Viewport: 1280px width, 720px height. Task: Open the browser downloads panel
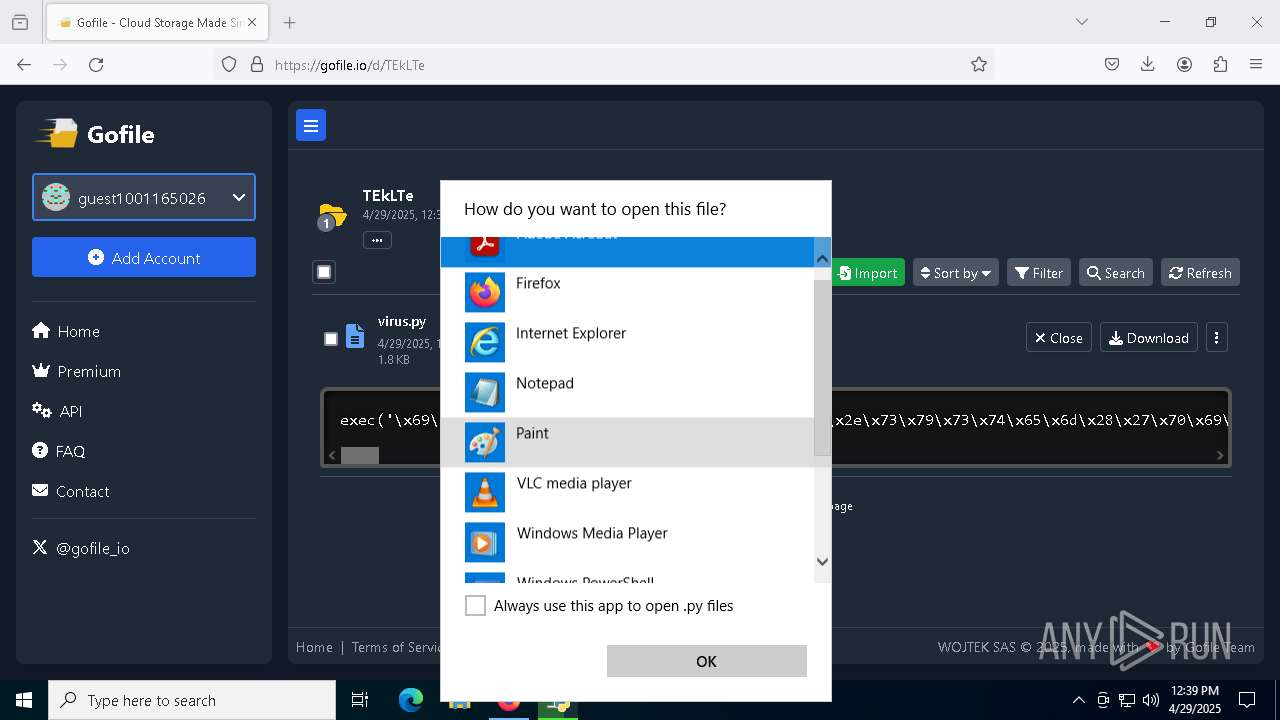click(1148, 64)
